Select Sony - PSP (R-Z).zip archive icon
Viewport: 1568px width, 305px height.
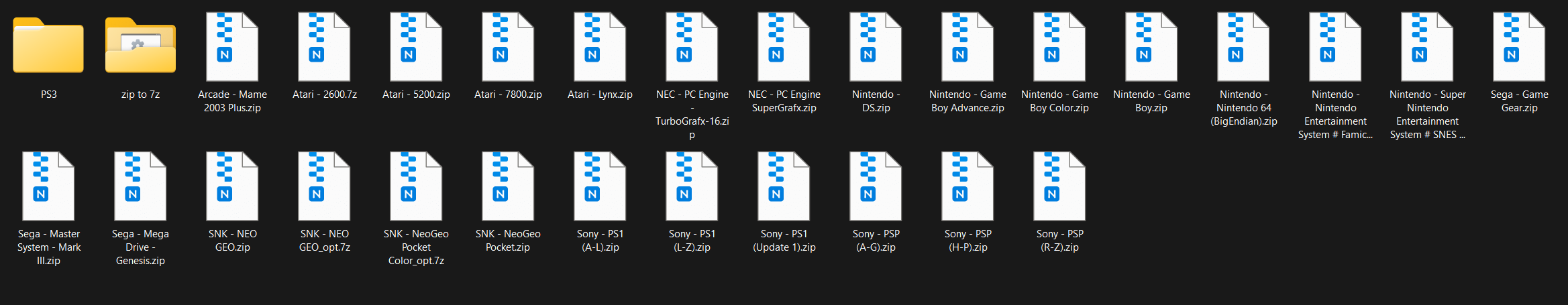[1059, 186]
